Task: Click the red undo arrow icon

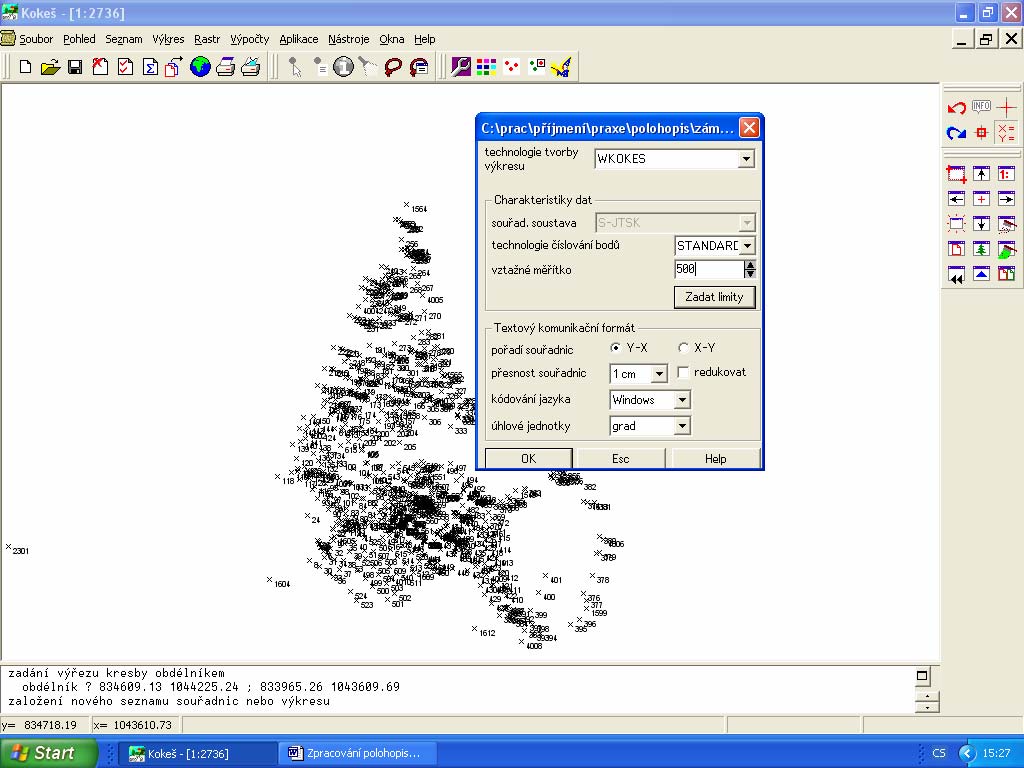Action: (956, 108)
